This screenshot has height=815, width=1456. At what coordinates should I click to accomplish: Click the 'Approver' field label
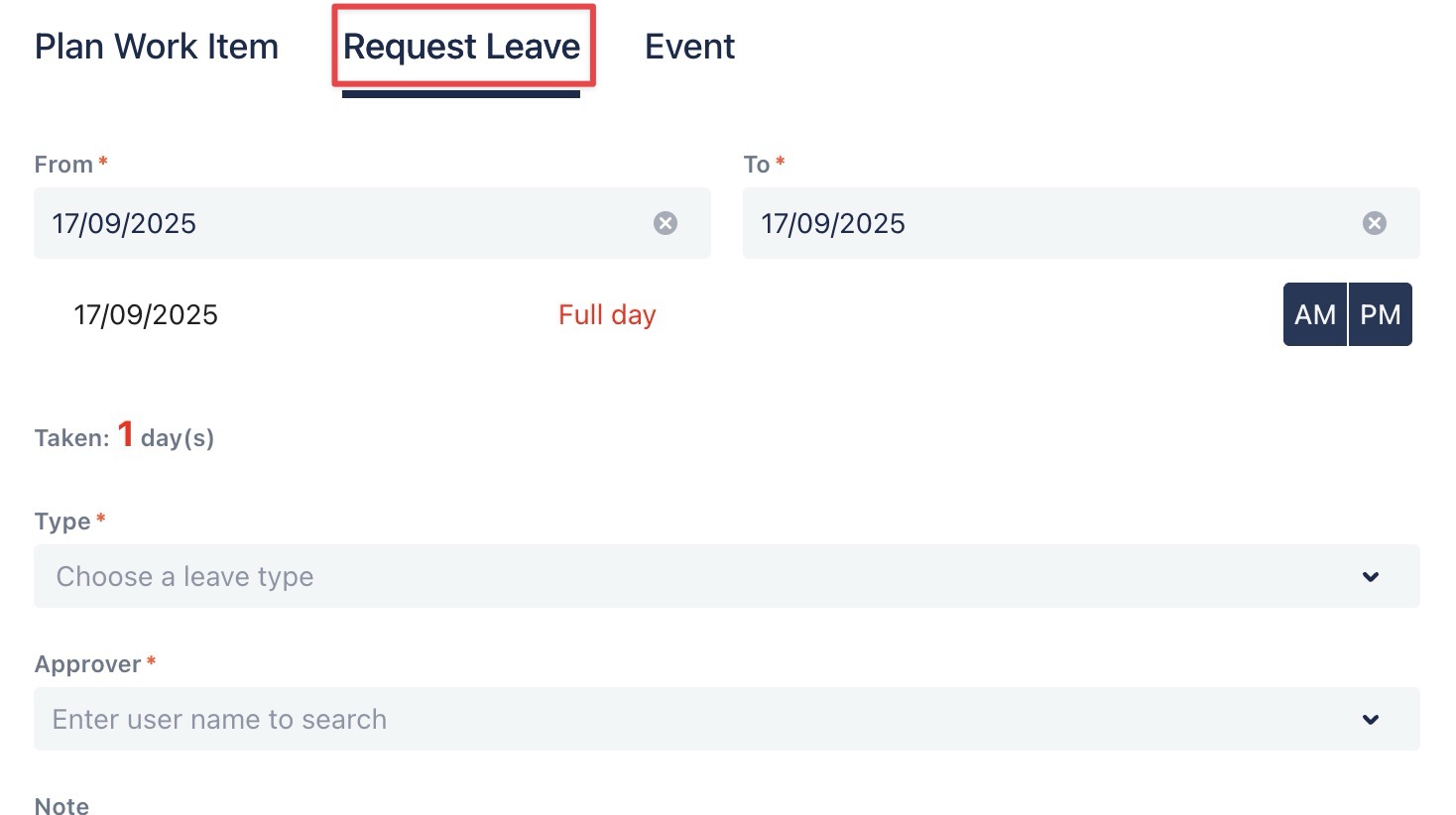(87, 664)
